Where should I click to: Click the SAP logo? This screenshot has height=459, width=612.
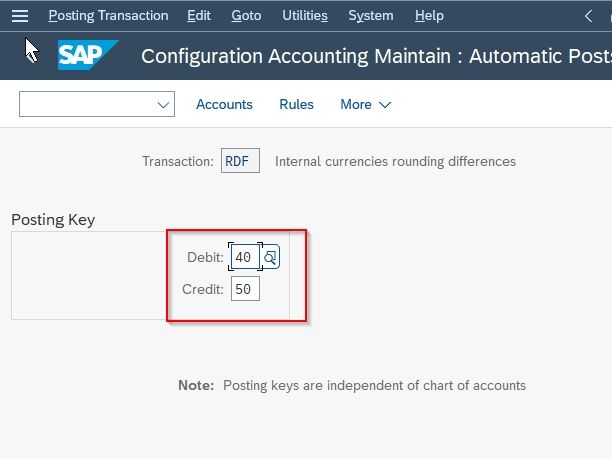(88, 55)
